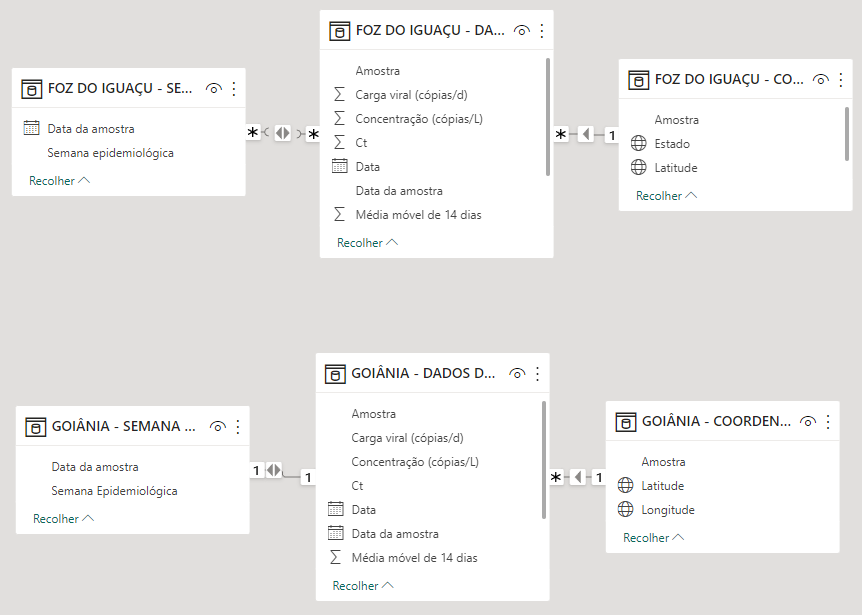Select the filter direction arrow near FOZ DO IGUAÇU - CO...
862x615 pixels.
[586, 134]
